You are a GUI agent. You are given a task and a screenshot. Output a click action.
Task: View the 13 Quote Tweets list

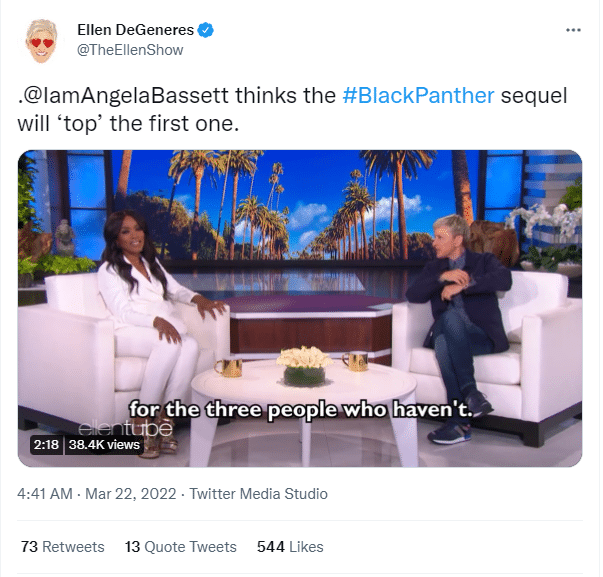[181, 547]
